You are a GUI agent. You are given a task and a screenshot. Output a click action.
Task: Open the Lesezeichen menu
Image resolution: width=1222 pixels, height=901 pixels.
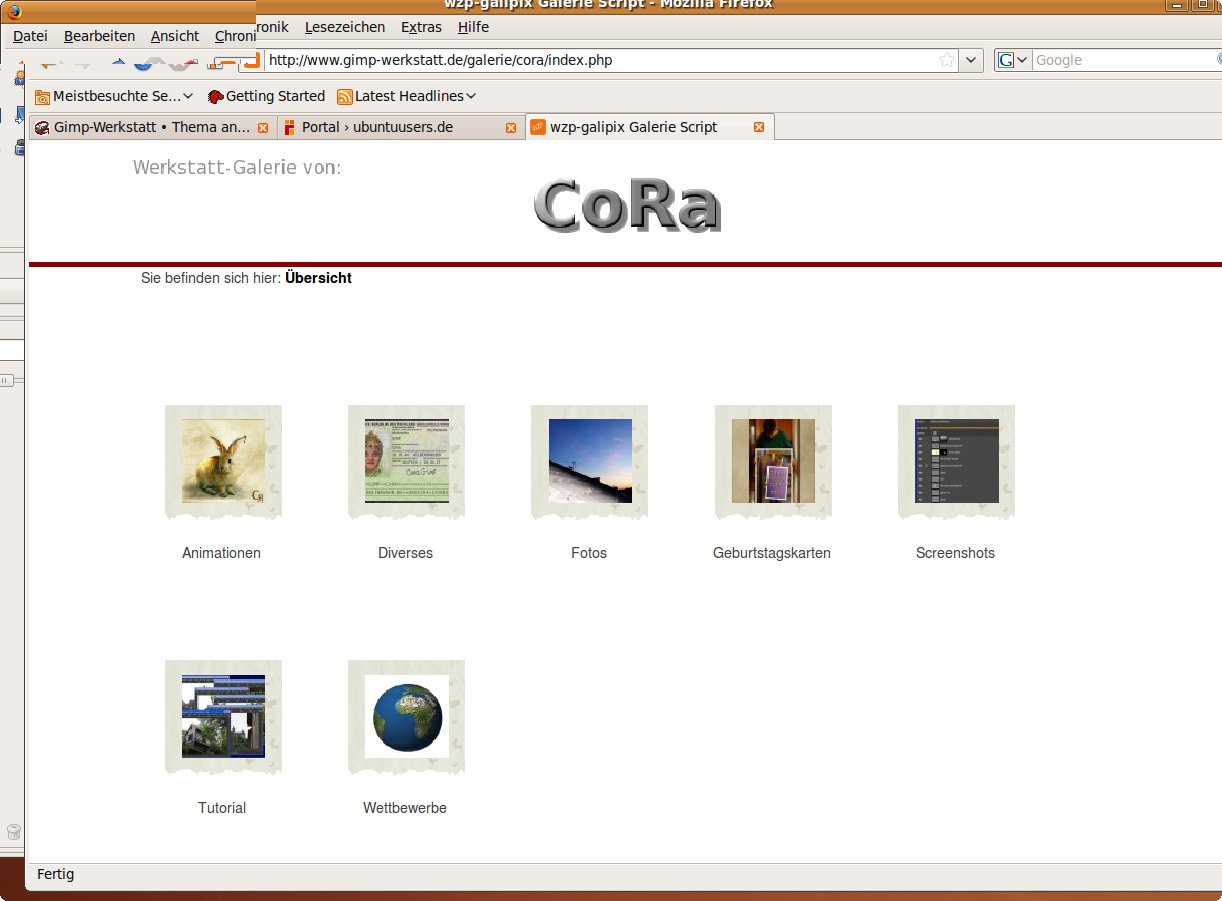coord(343,27)
